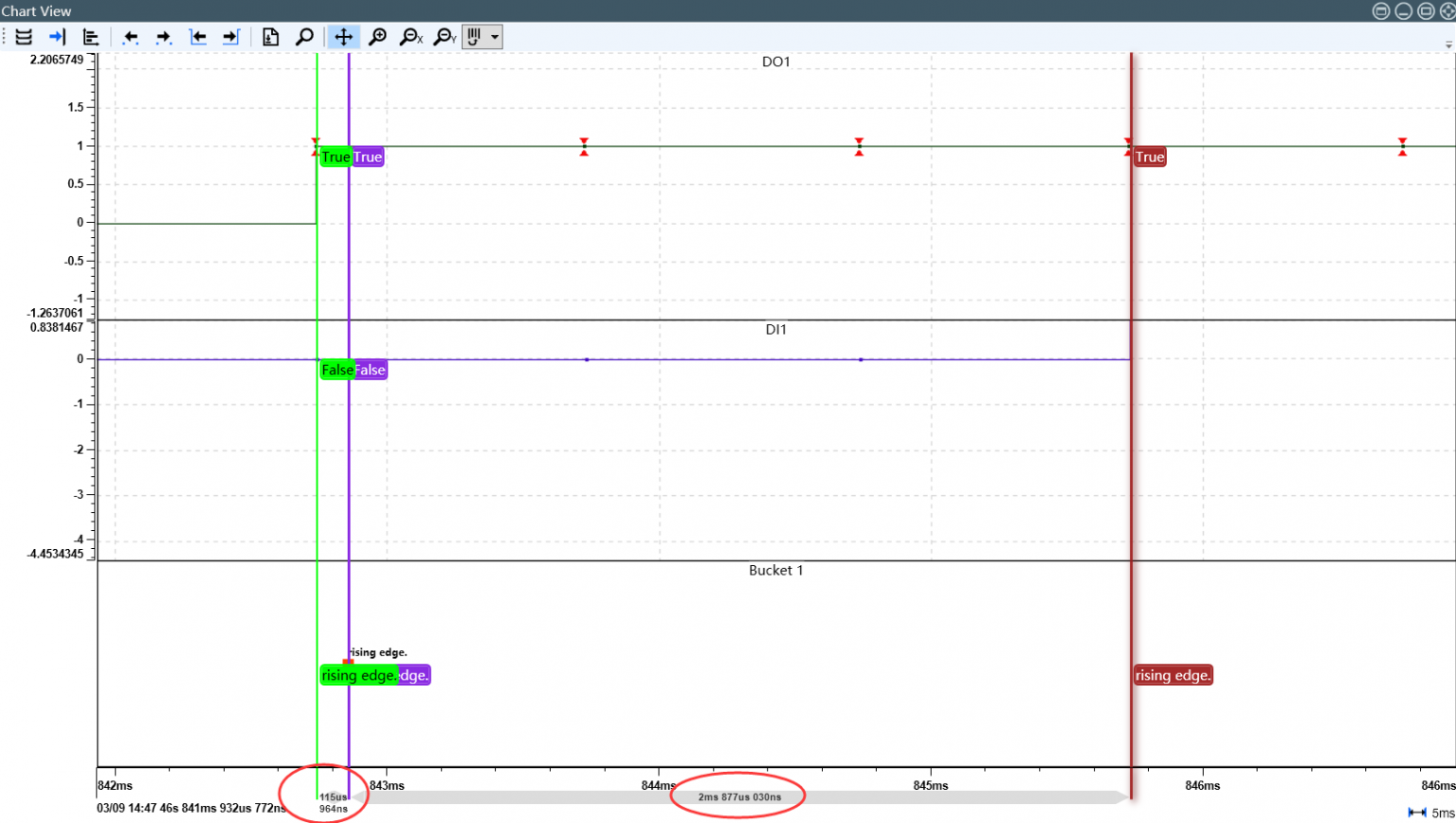Toggle the cursor/marker lines tool

475,37
